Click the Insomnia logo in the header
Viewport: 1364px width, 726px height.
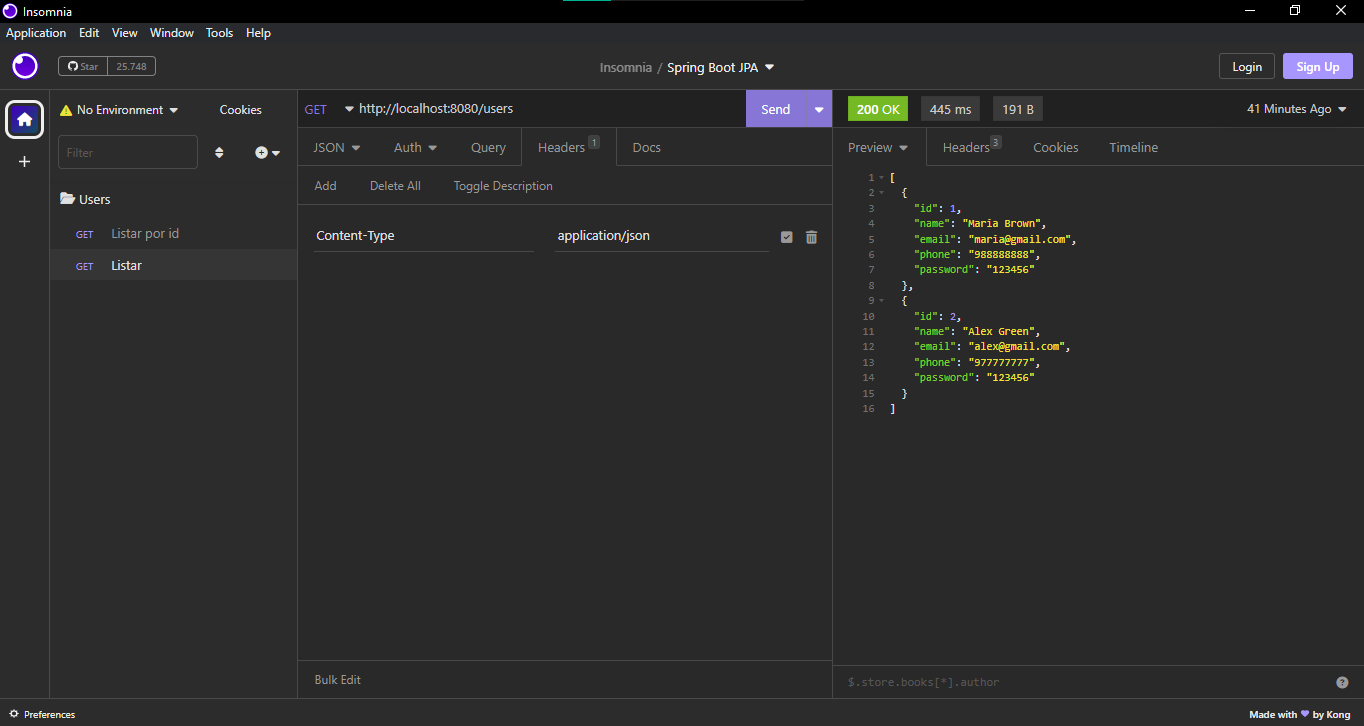25,67
